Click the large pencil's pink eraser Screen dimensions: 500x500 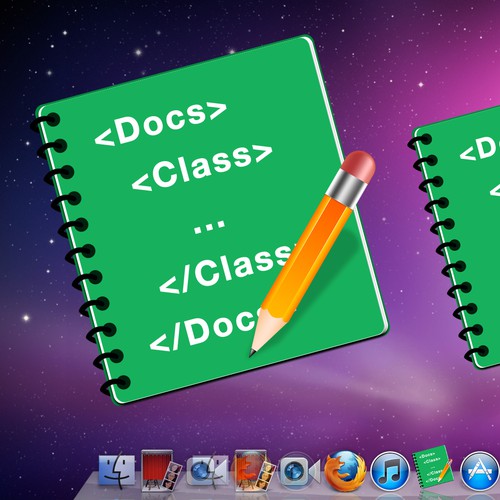point(359,166)
